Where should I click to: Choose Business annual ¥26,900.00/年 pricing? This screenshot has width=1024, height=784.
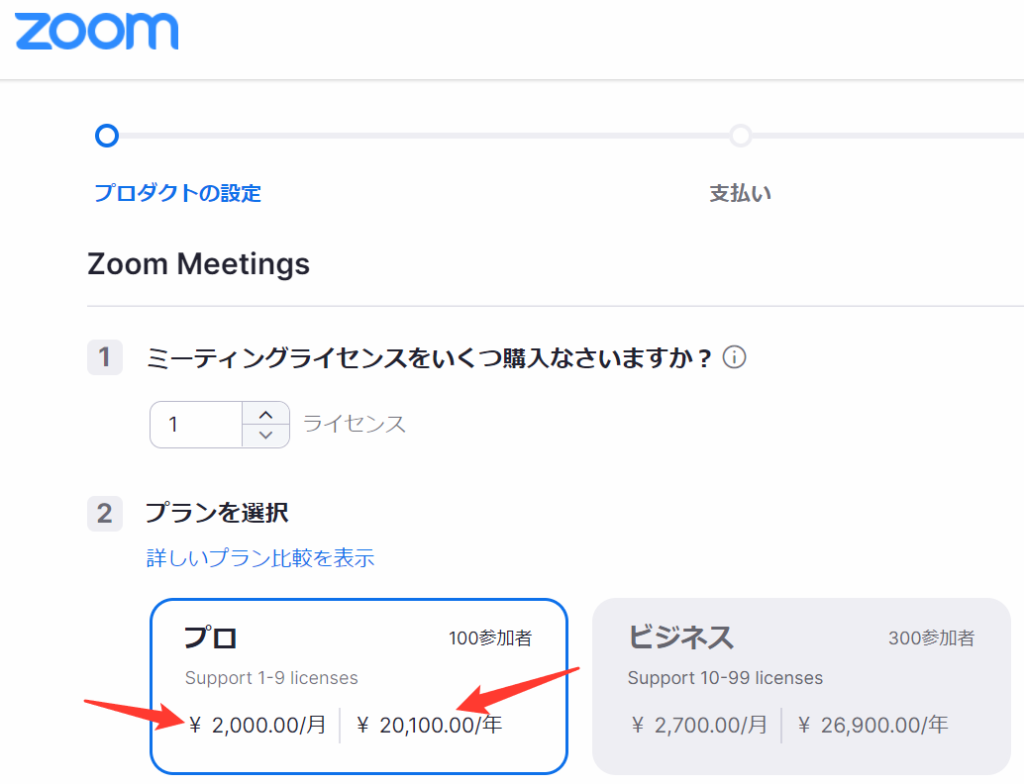[x=872, y=725]
